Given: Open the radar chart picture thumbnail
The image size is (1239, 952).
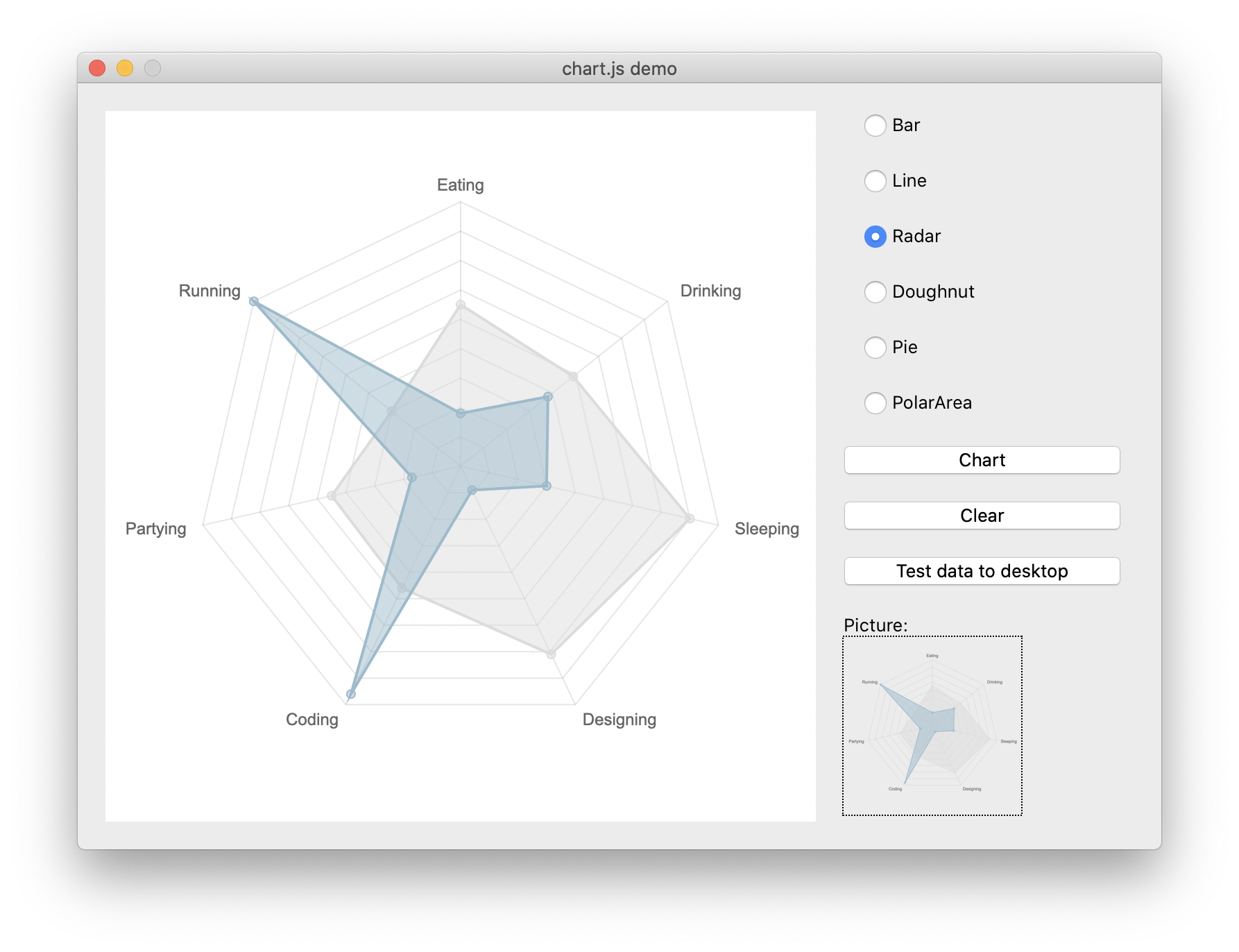Looking at the screenshot, I should 932,726.
